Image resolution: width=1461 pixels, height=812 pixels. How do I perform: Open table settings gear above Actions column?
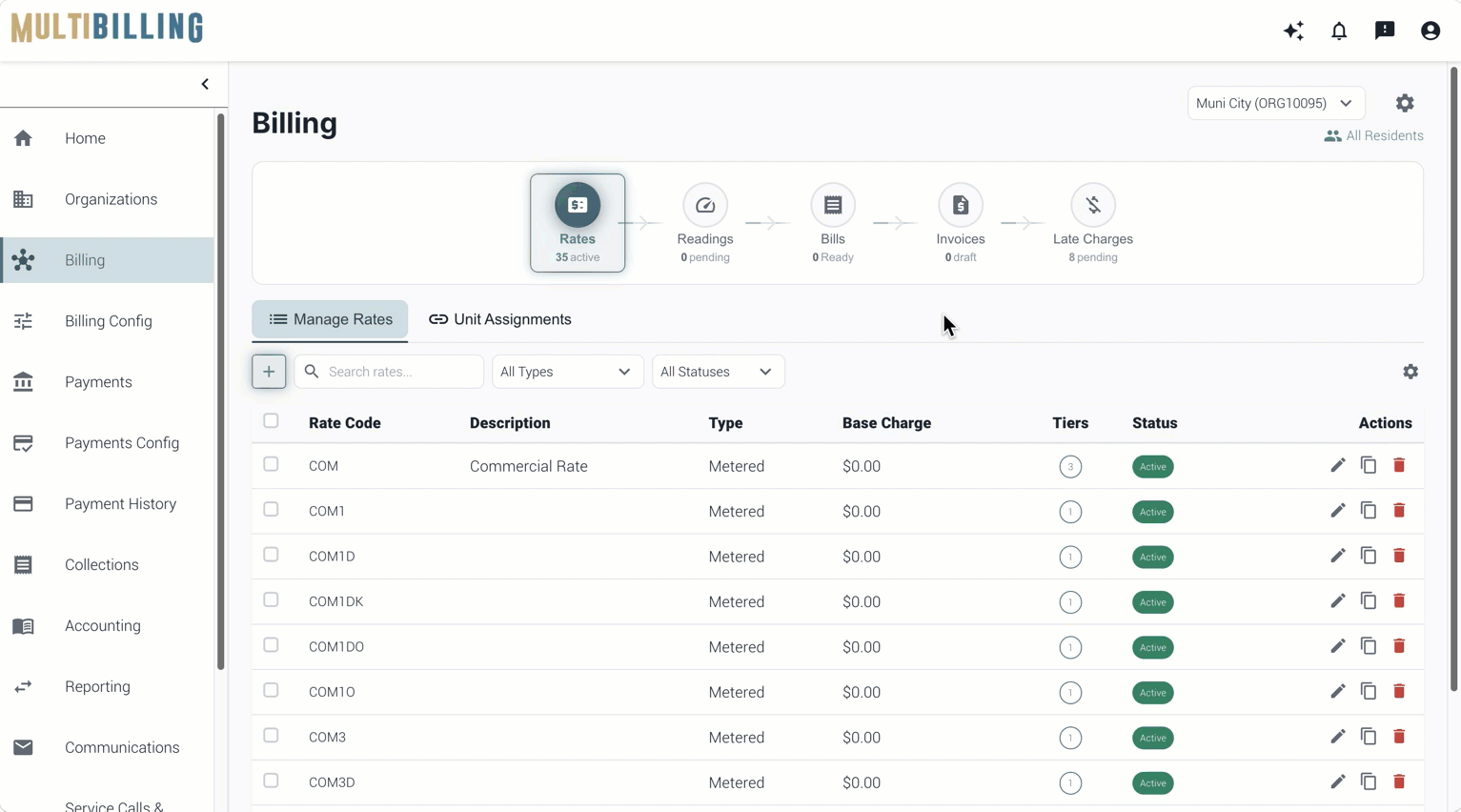[1410, 372]
